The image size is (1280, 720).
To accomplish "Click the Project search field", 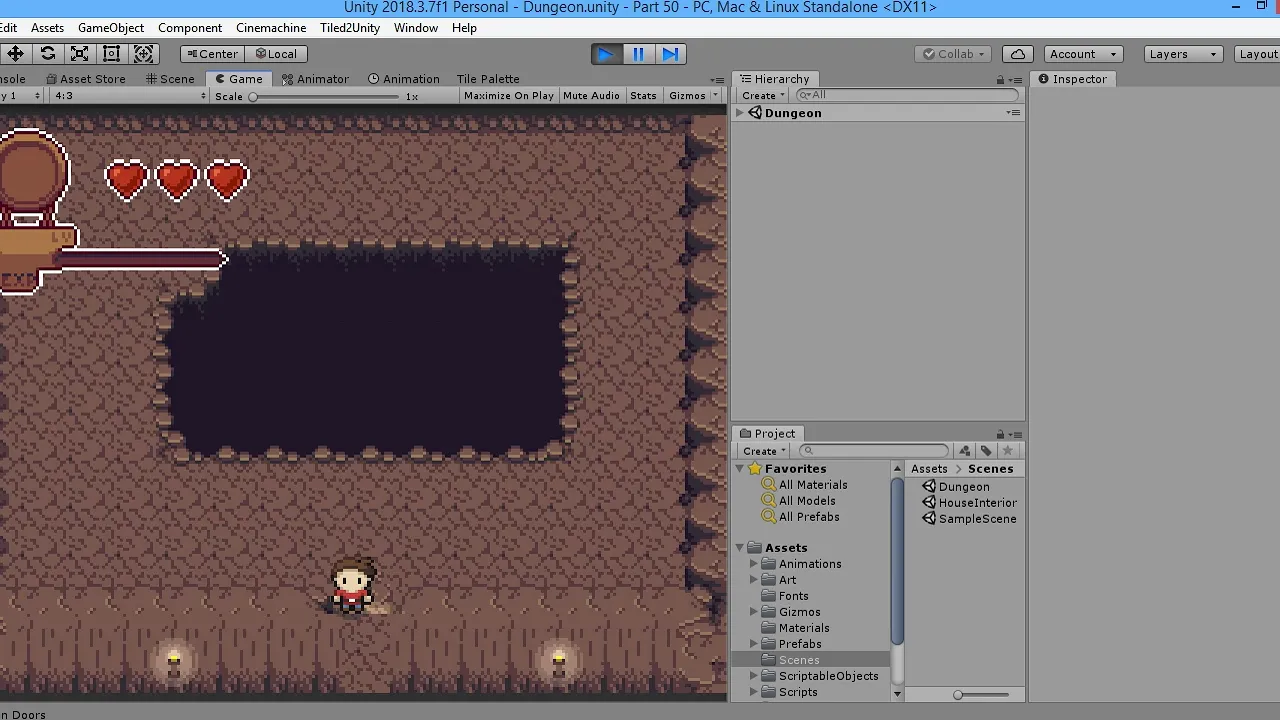I will [872, 451].
